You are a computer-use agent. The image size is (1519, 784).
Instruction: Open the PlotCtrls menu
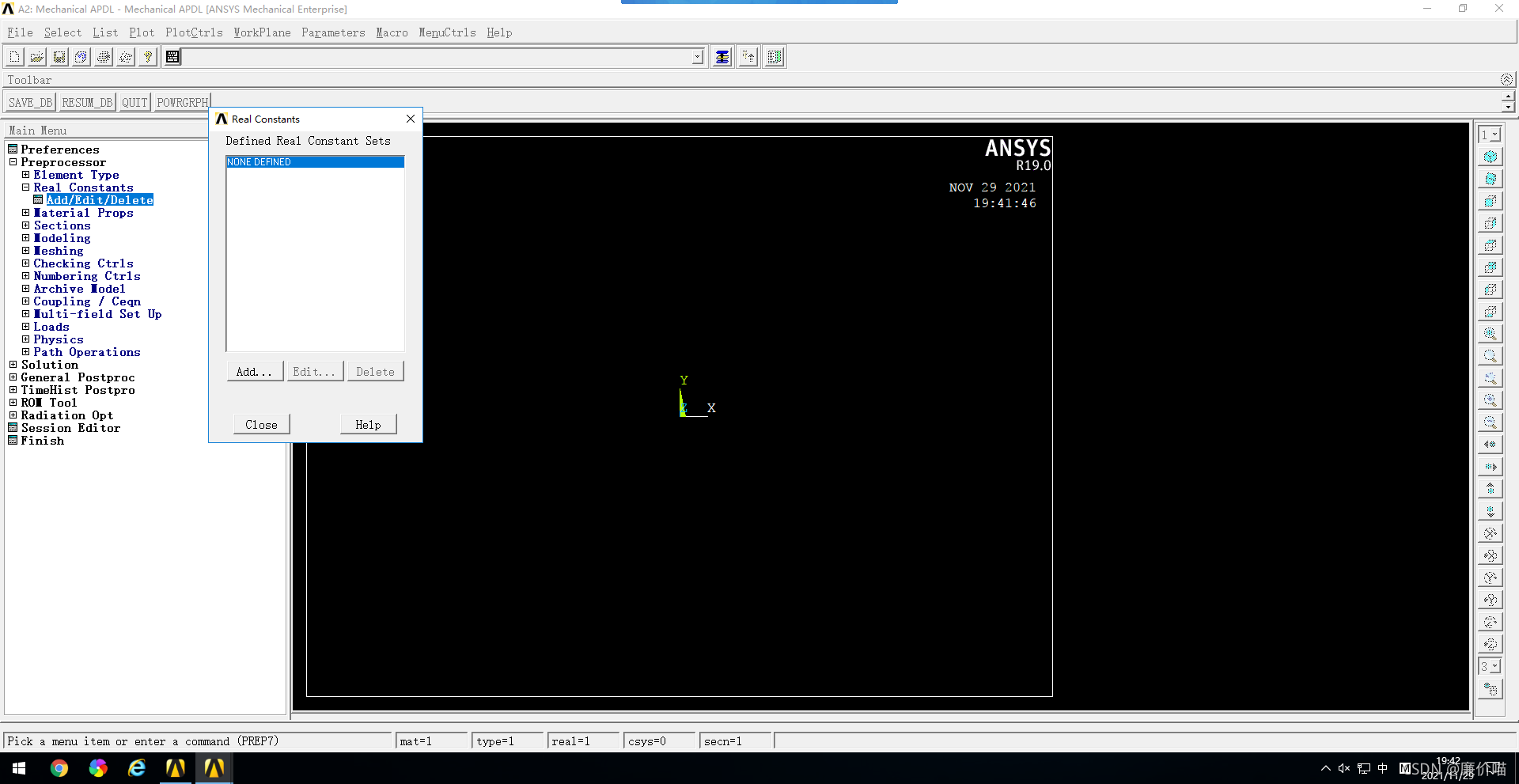[194, 32]
